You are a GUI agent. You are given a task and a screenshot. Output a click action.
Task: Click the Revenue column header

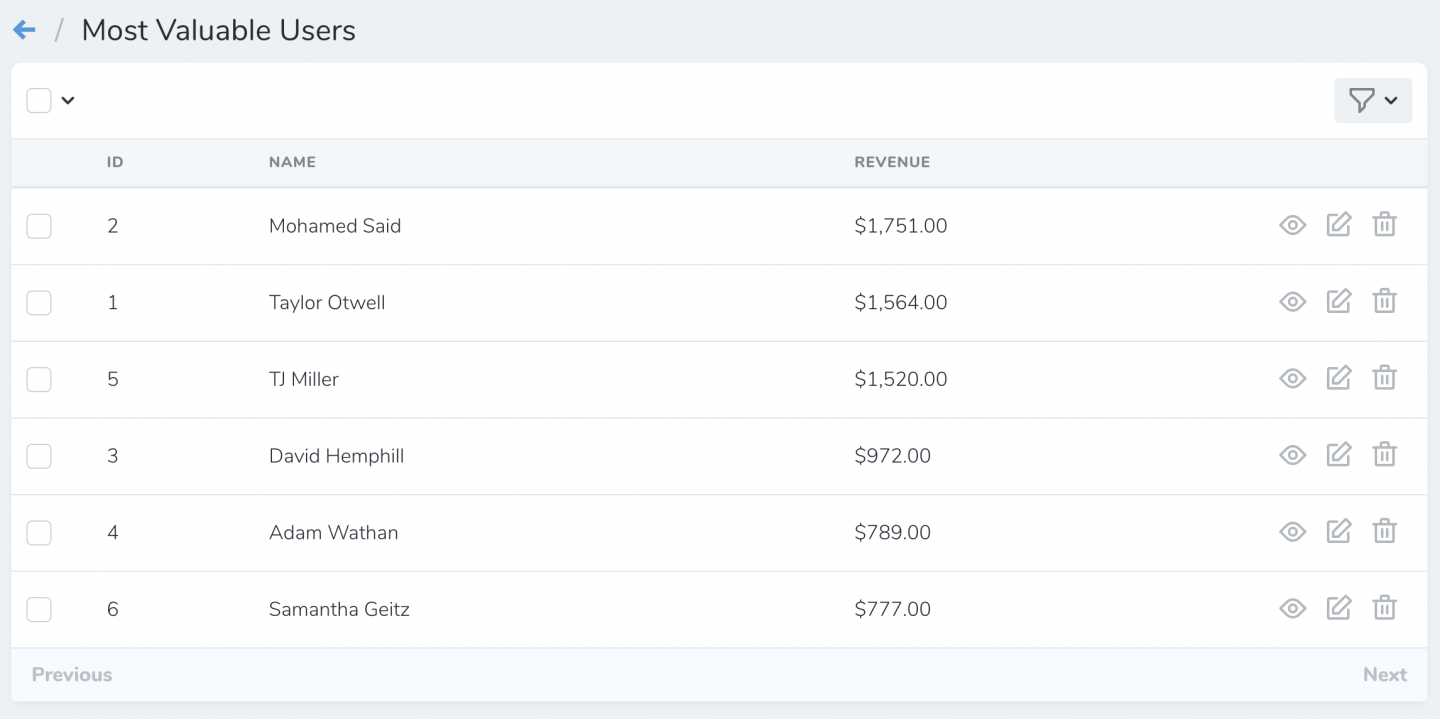coord(892,162)
